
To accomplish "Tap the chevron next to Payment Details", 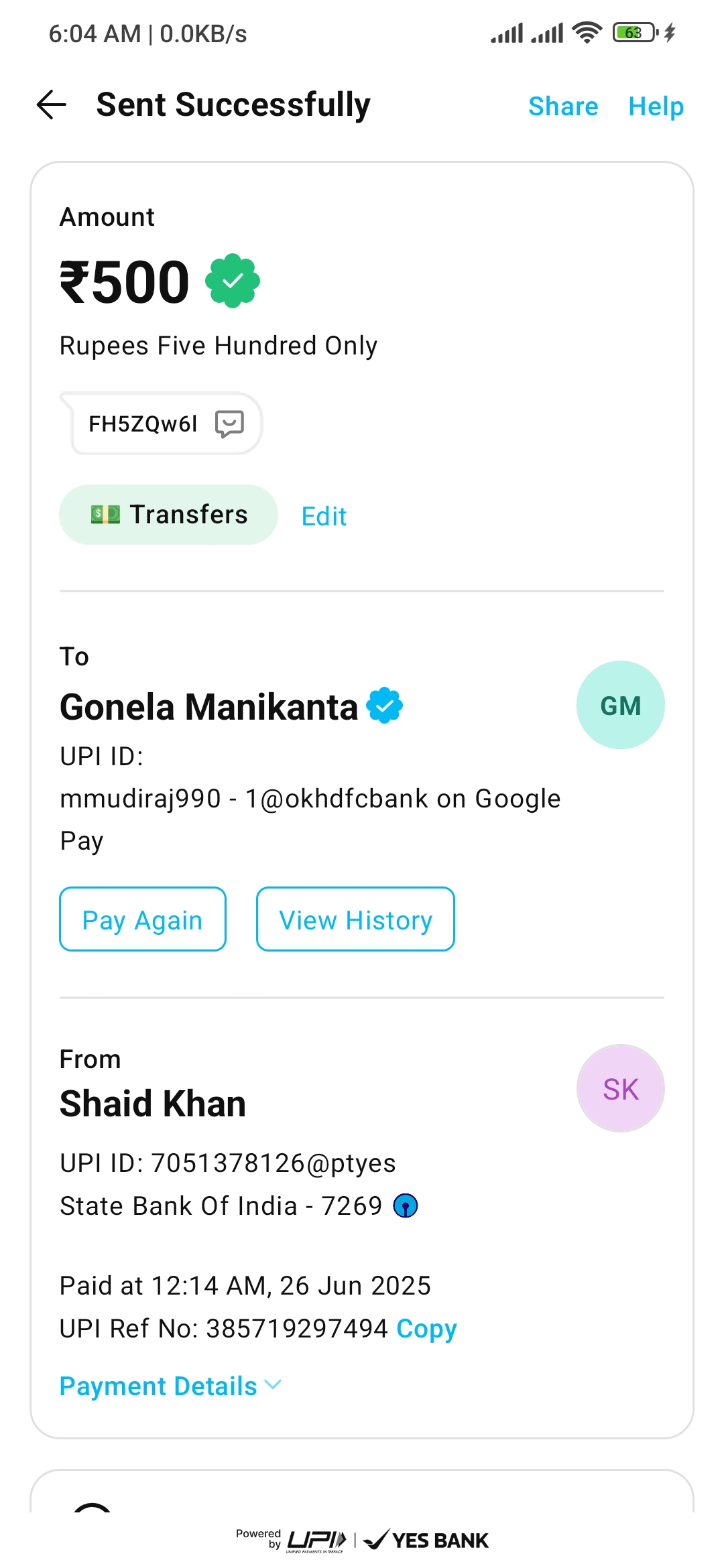I will (x=273, y=1384).
